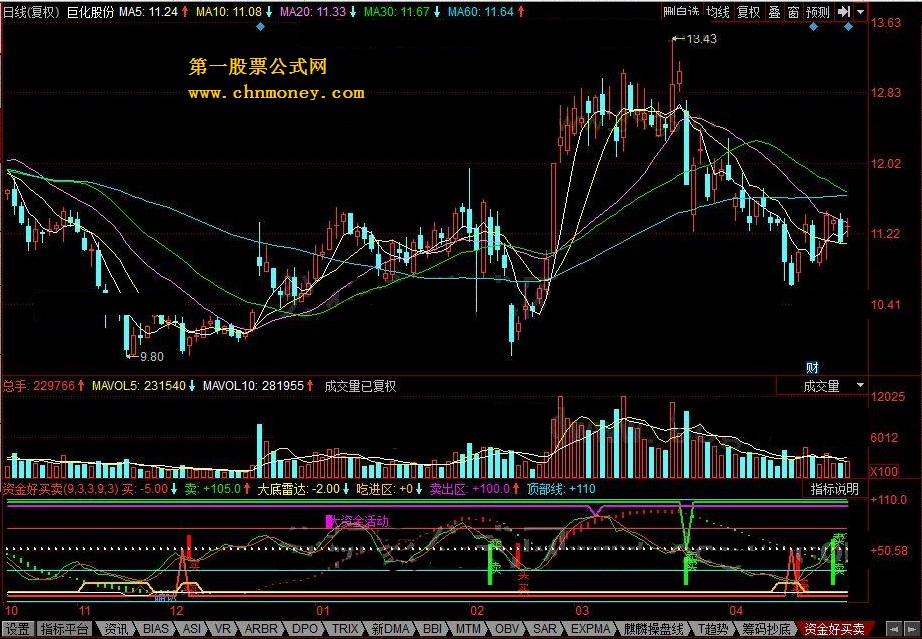Click the 资金好买卖(9,3,3,9,3) indicator name
922x639 pixels.
point(61,489)
